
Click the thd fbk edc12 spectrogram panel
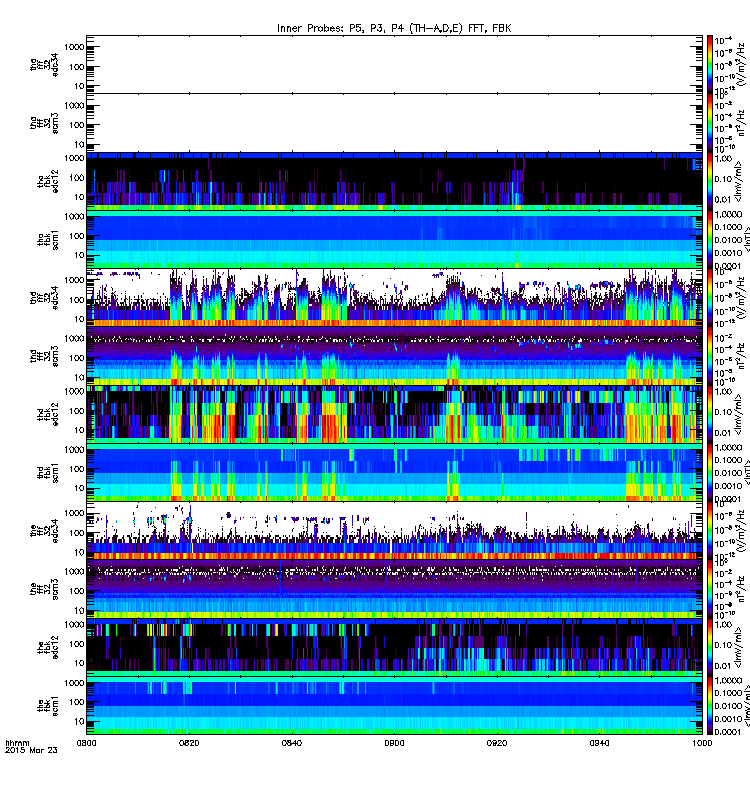394,414
